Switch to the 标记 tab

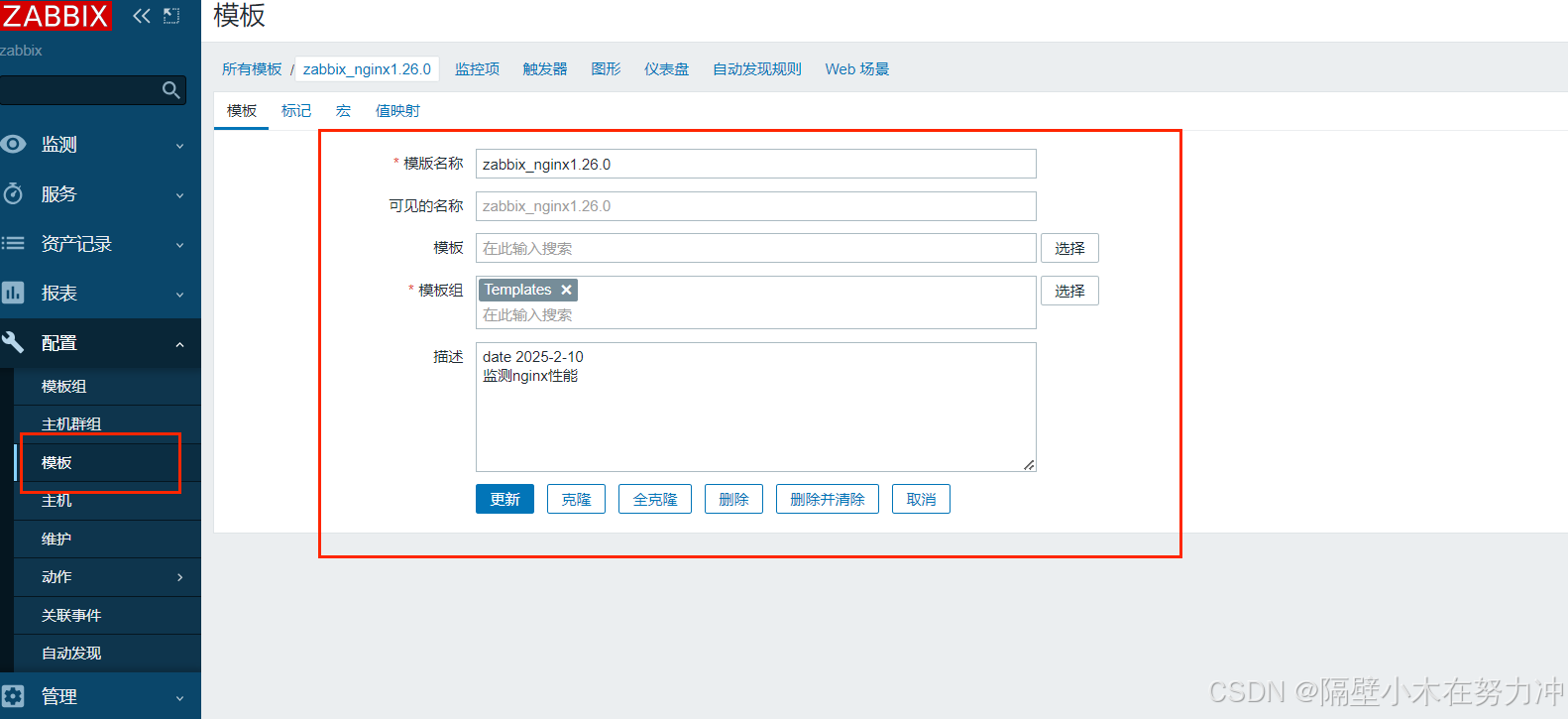[x=295, y=110]
